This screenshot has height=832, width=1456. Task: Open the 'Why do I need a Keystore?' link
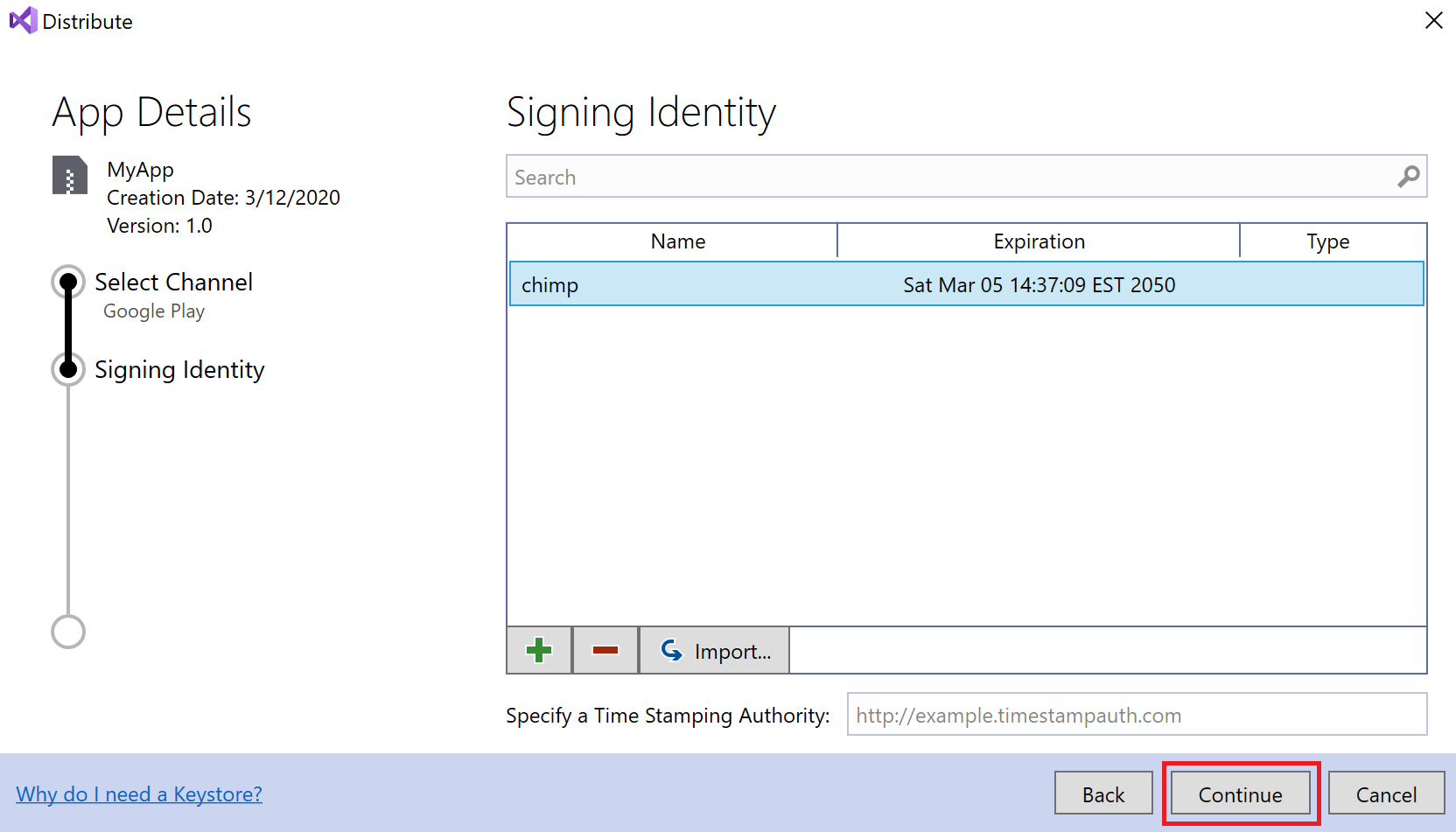pos(139,794)
